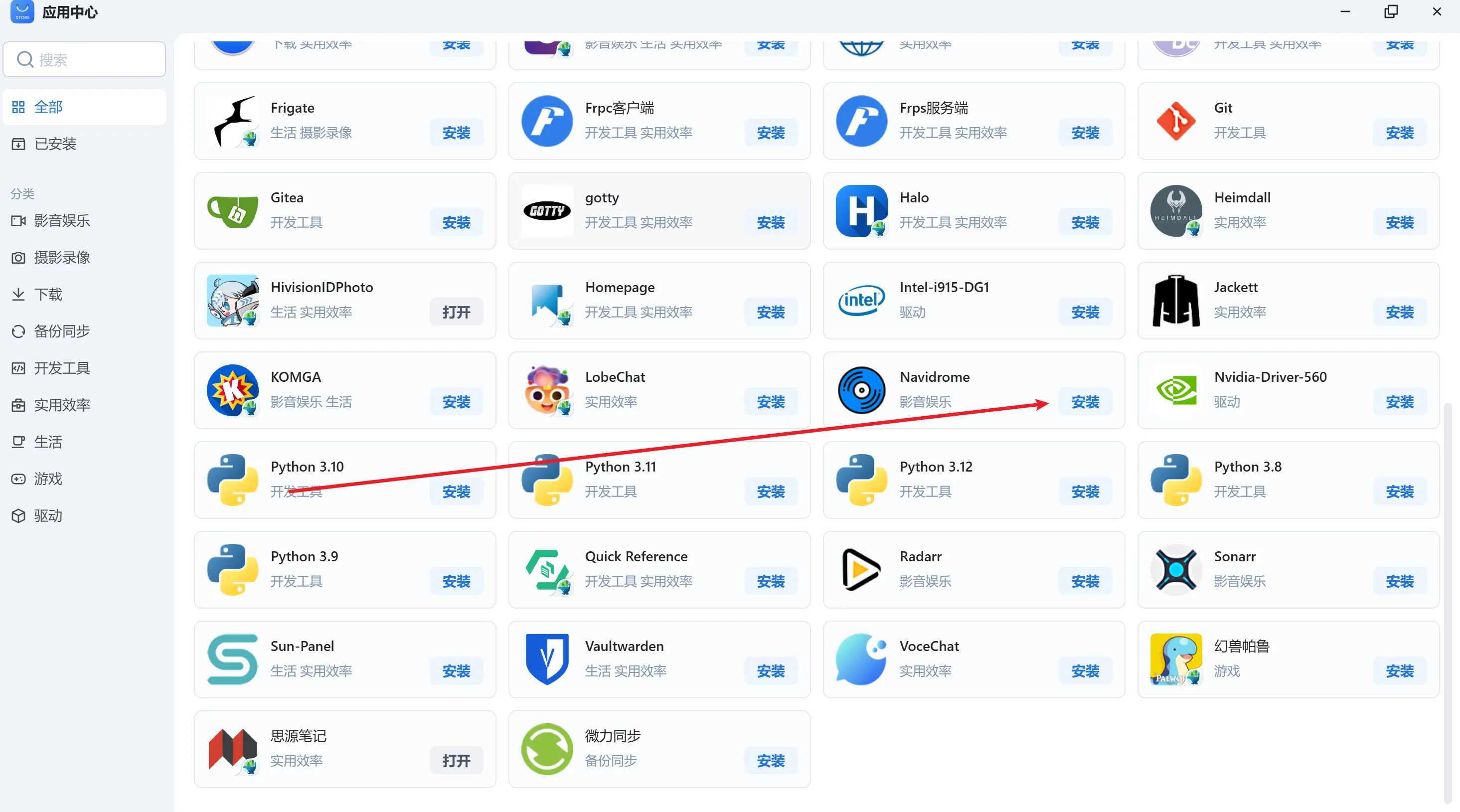The height and width of the screenshot is (812, 1460).
Task: Click the Radarr play icon
Action: [861, 569]
